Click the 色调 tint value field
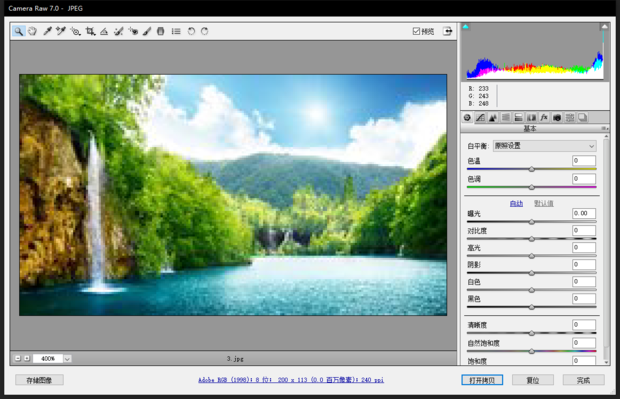Image resolution: width=620 pixels, height=399 pixels. 584,179
